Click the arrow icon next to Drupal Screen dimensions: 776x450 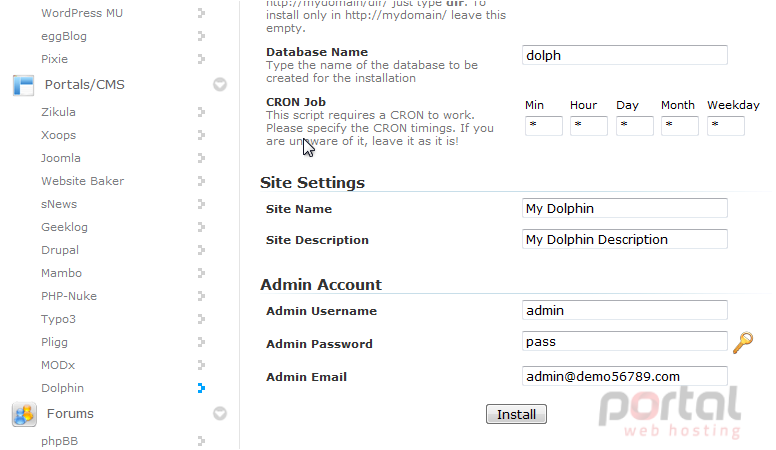(x=201, y=250)
